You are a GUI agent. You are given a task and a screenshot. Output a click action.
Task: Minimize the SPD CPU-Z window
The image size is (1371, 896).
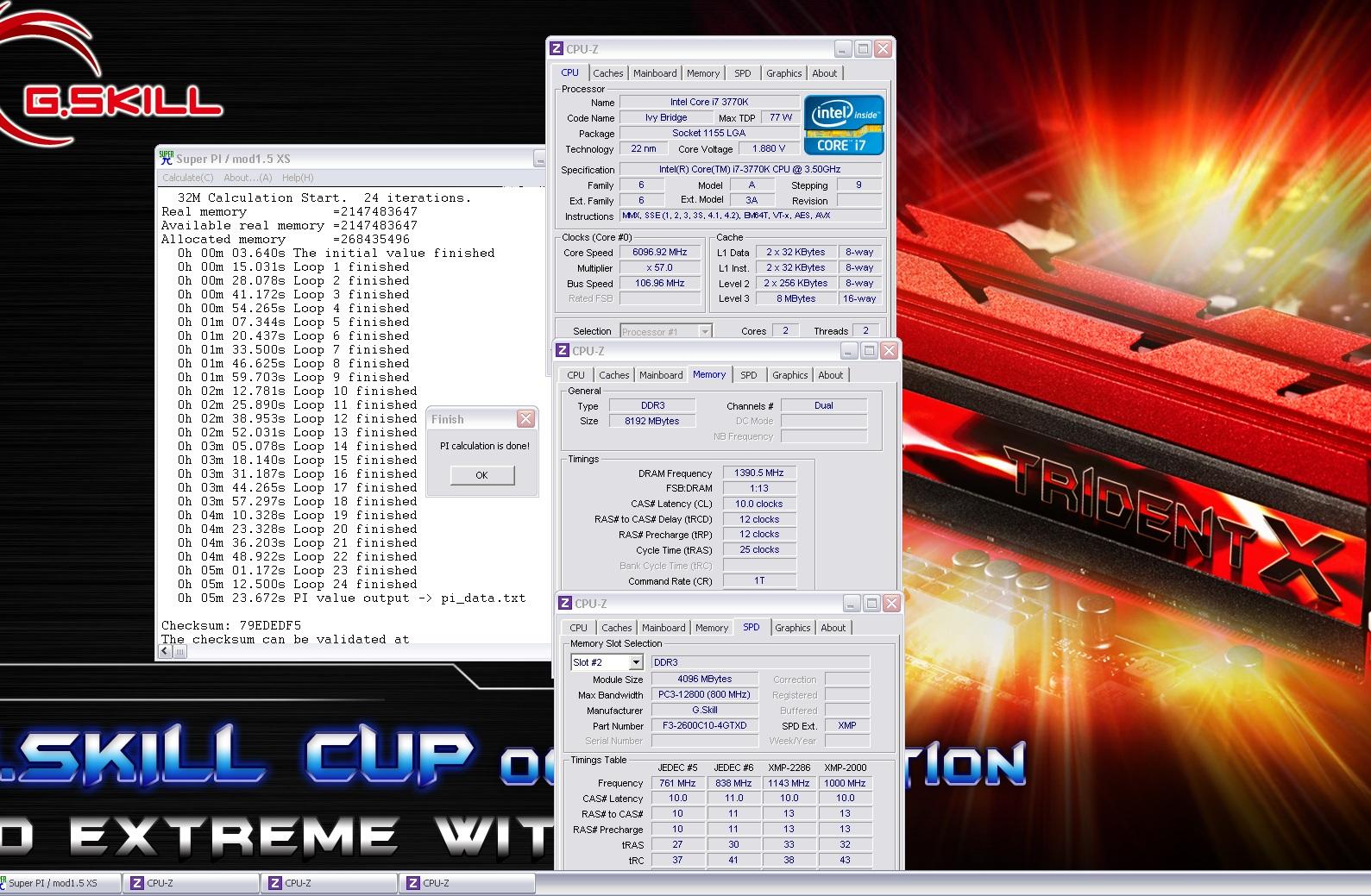pos(852,604)
